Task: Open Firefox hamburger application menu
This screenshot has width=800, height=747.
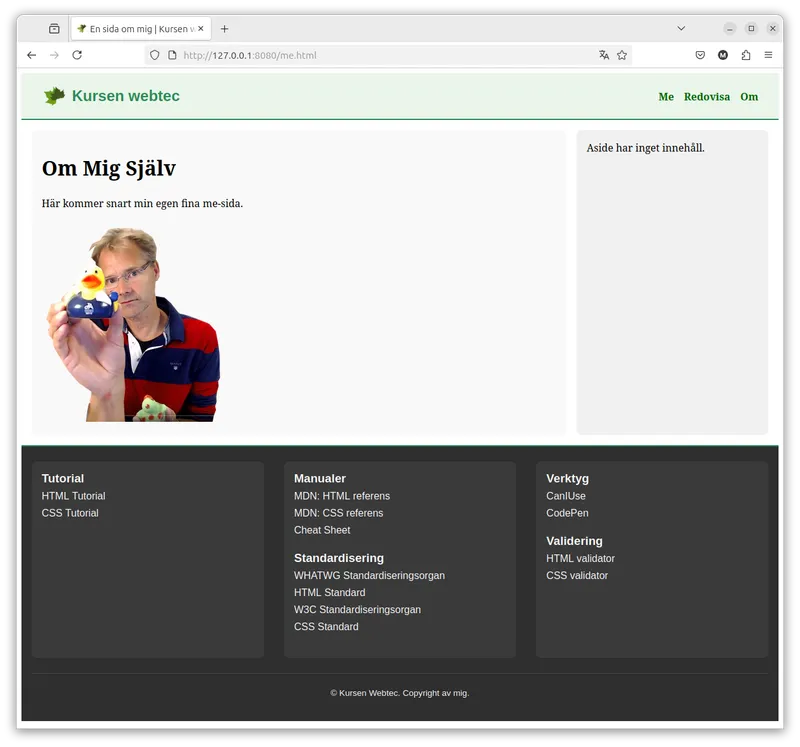Action: pyautogui.click(x=768, y=55)
